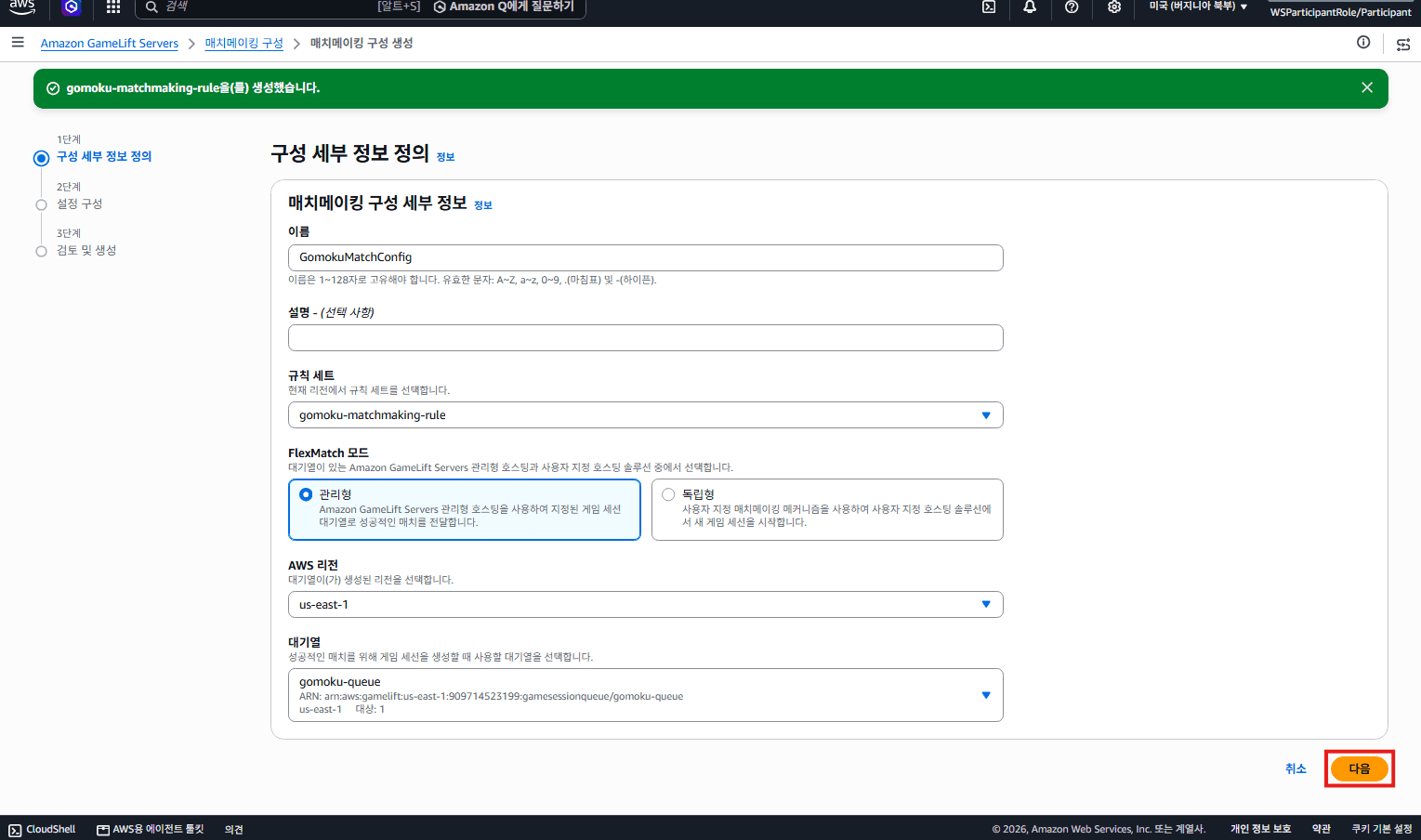Image resolution: width=1421 pixels, height=840 pixels.
Task: Expand the gomoku-matchmaking-rule rule set dropdown
Action: 646,415
